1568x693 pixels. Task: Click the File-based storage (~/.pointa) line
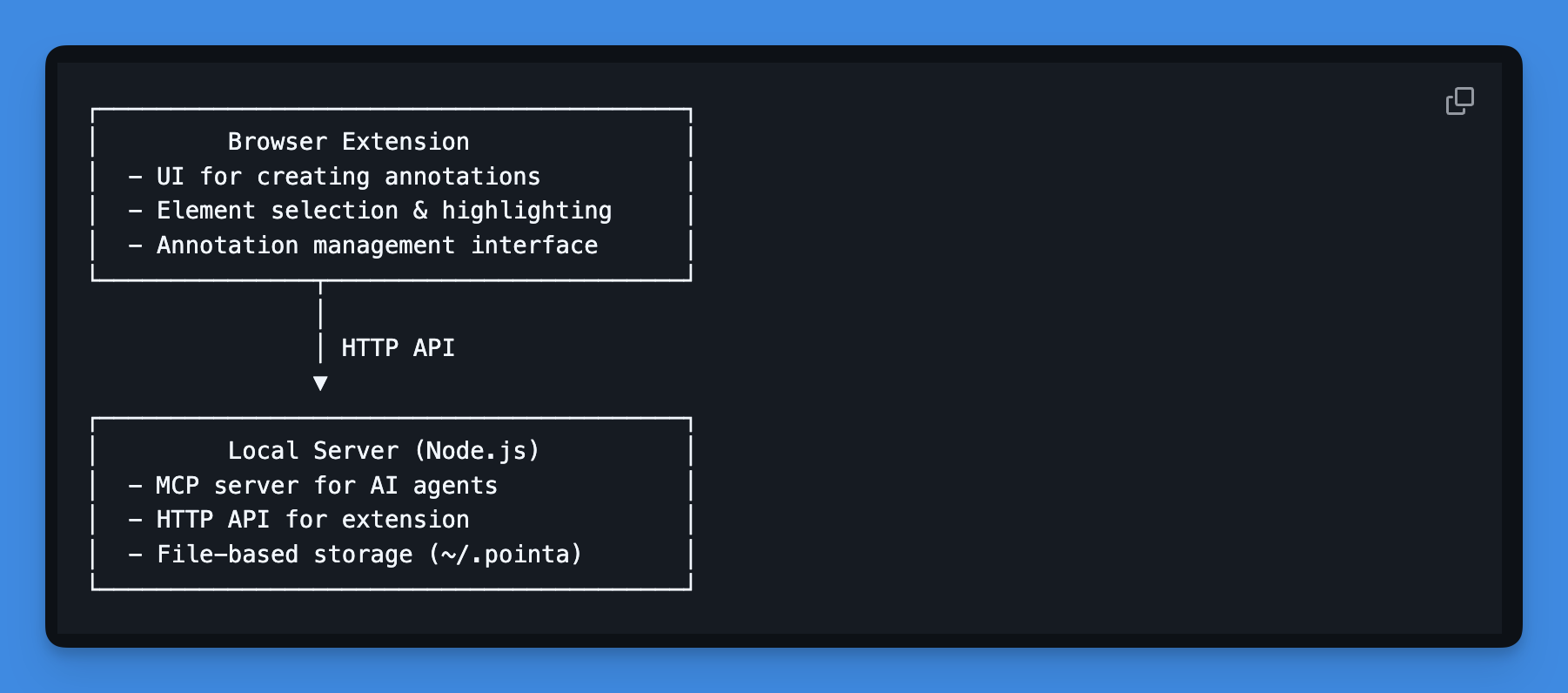click(x=355, y=554)
